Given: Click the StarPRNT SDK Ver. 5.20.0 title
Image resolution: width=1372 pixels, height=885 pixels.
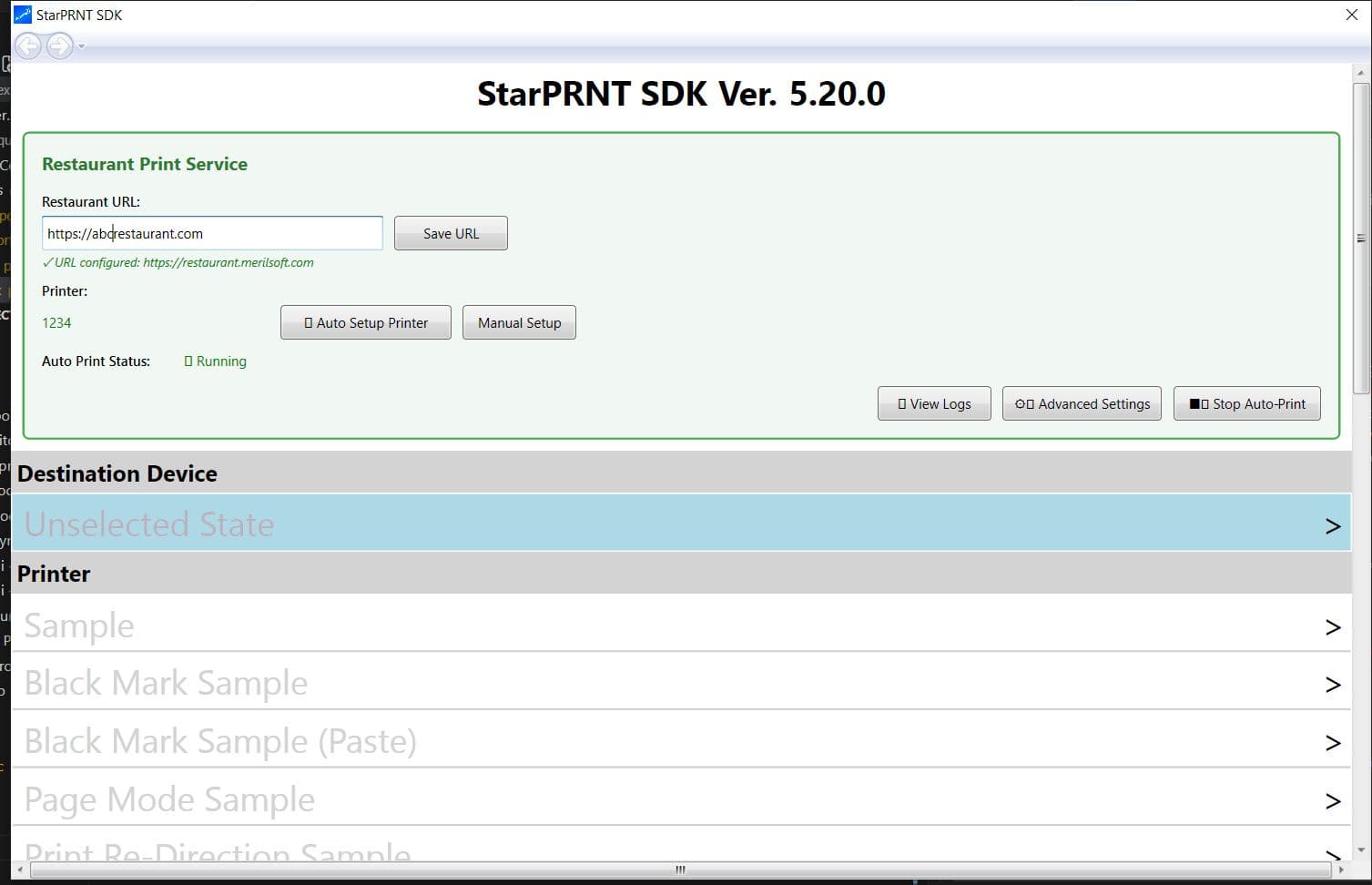Looking at the screenshot, I should (x=681, y=93).
